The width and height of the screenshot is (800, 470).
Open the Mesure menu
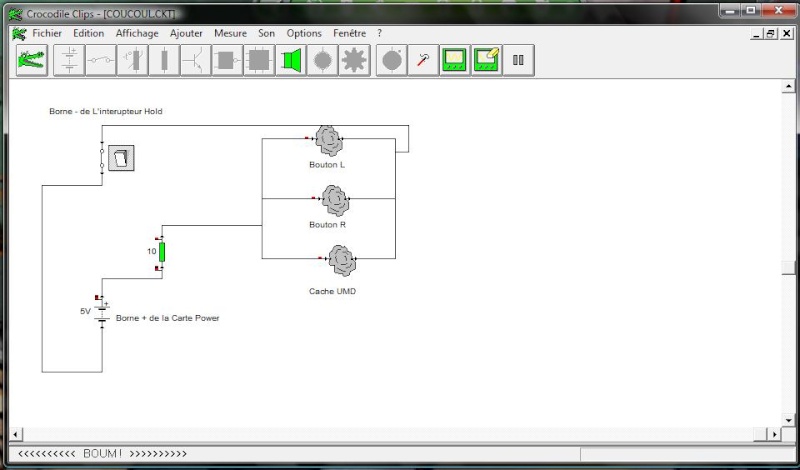click(x=230, y=33)
